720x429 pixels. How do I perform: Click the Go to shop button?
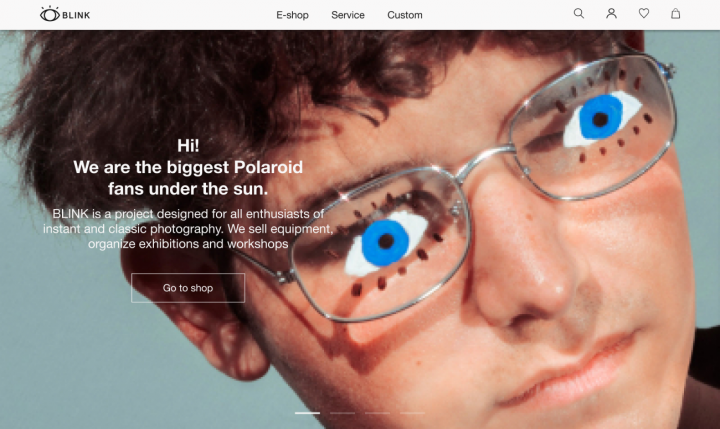188,288
